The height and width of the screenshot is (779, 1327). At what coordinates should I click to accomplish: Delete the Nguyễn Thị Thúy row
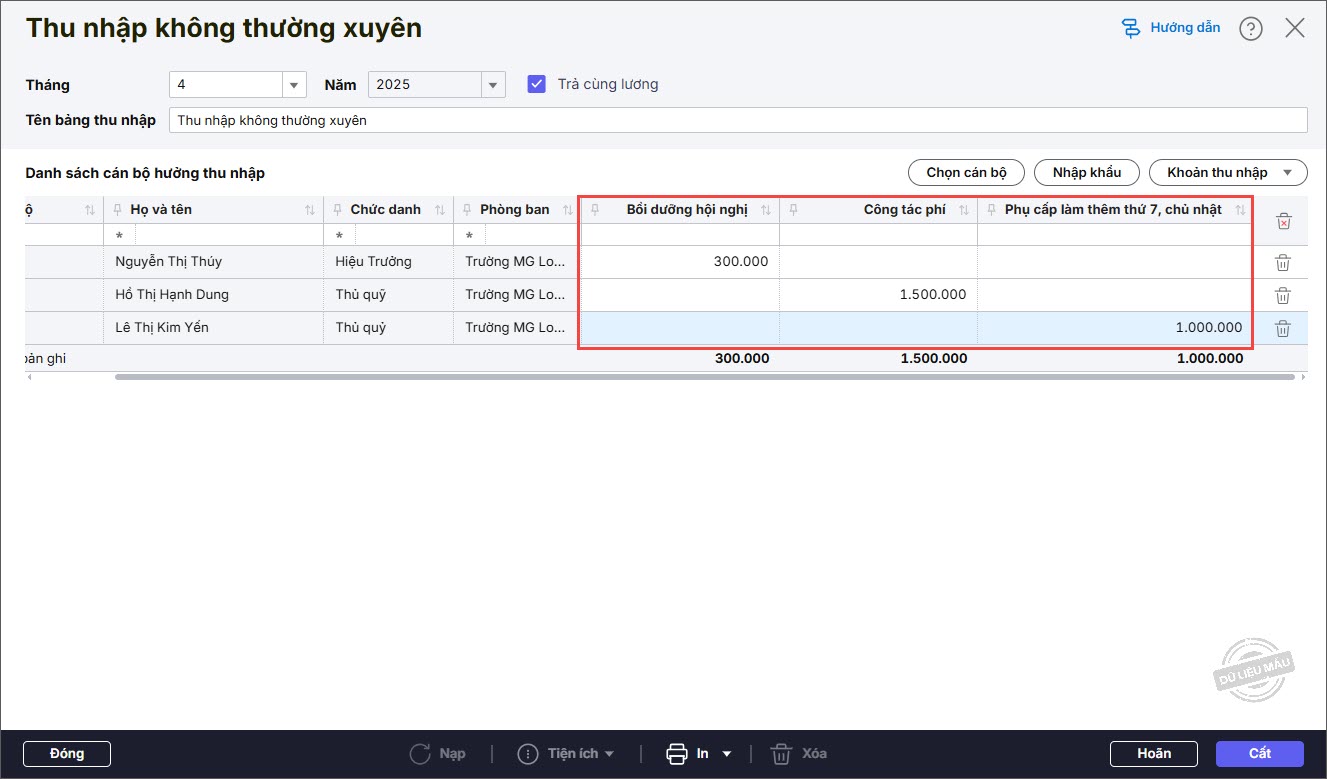[x=1283, y=262]
